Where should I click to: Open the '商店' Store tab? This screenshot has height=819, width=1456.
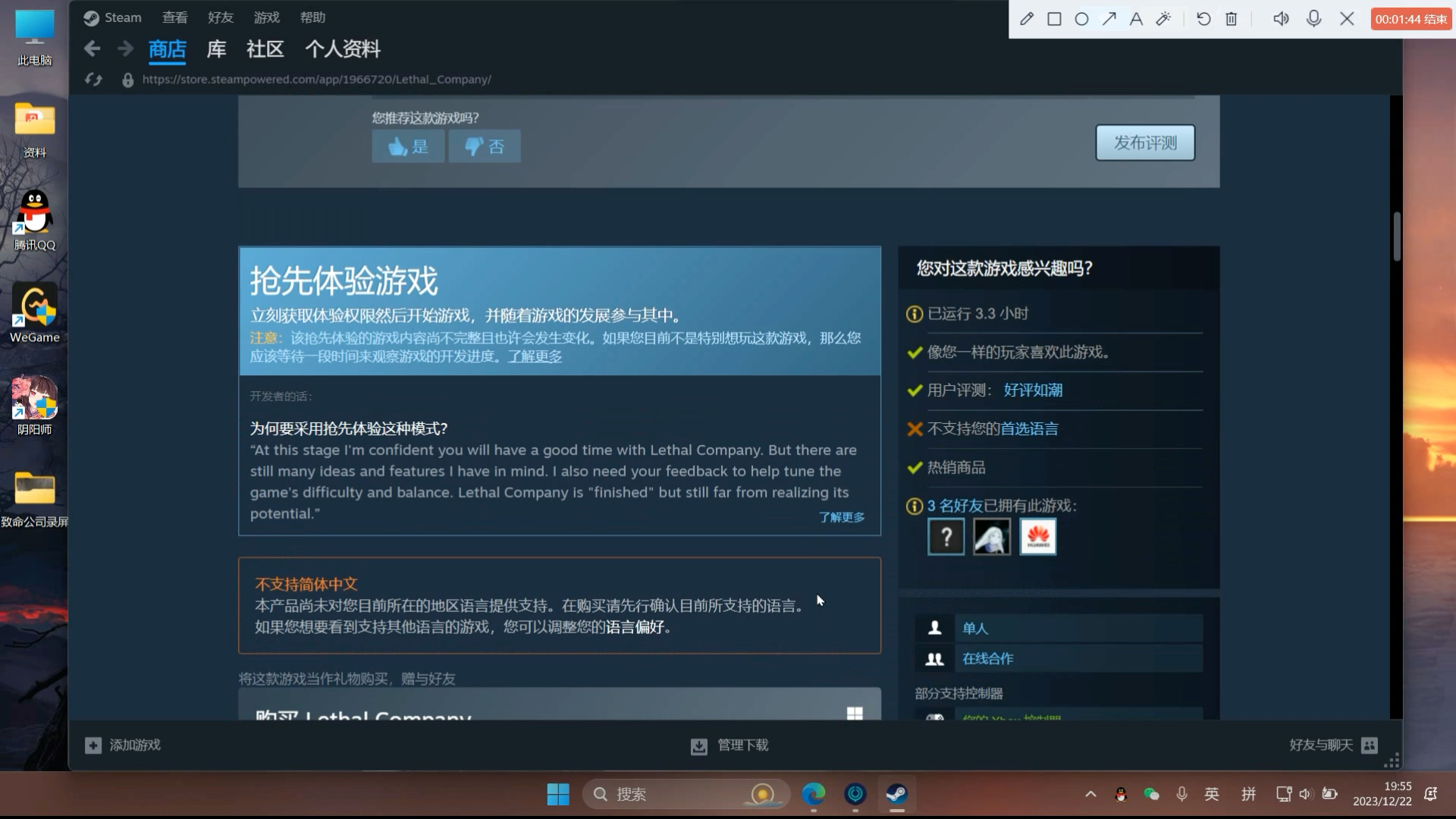[165, 48]
